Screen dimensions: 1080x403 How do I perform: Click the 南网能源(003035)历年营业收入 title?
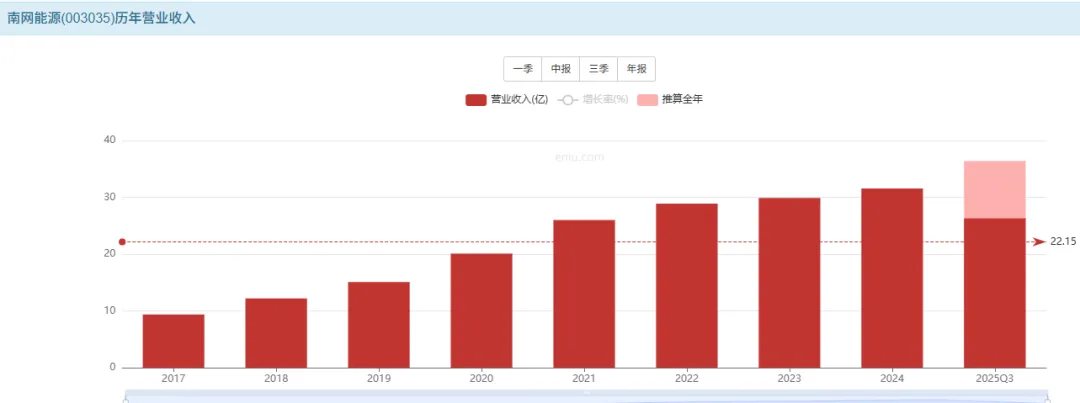101,18
